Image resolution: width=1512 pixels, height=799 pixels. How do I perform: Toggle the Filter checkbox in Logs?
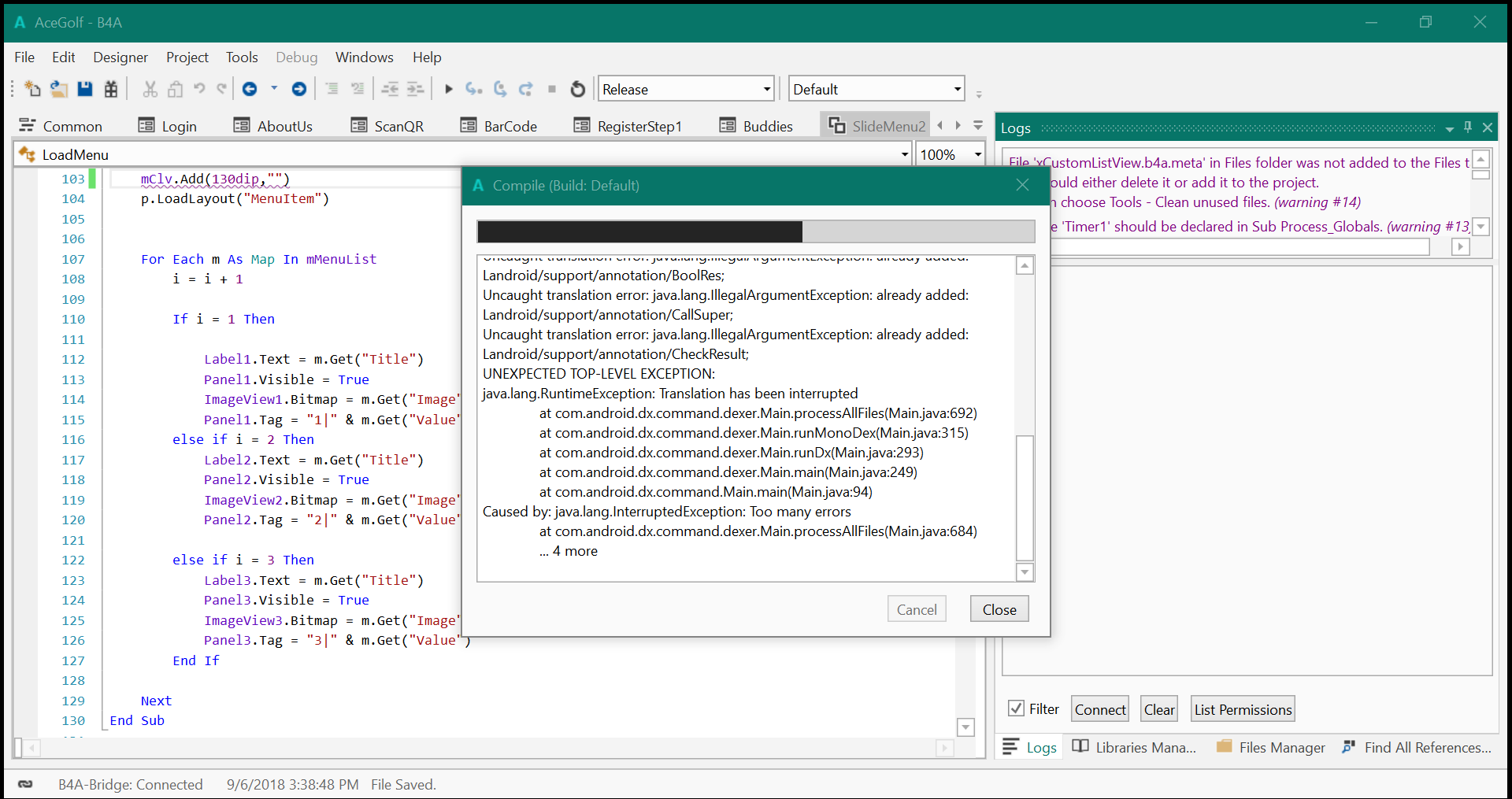coord(1016,708)
